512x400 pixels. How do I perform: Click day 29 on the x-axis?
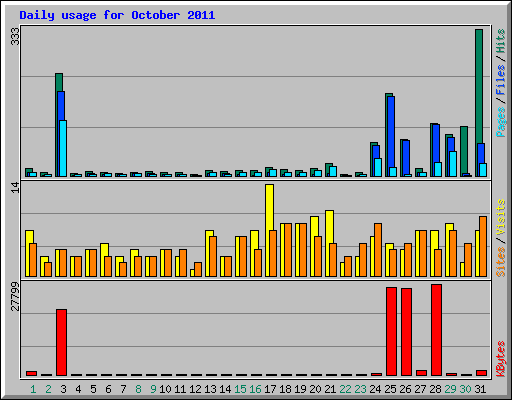pyautogui.click(x=450, y=389)
